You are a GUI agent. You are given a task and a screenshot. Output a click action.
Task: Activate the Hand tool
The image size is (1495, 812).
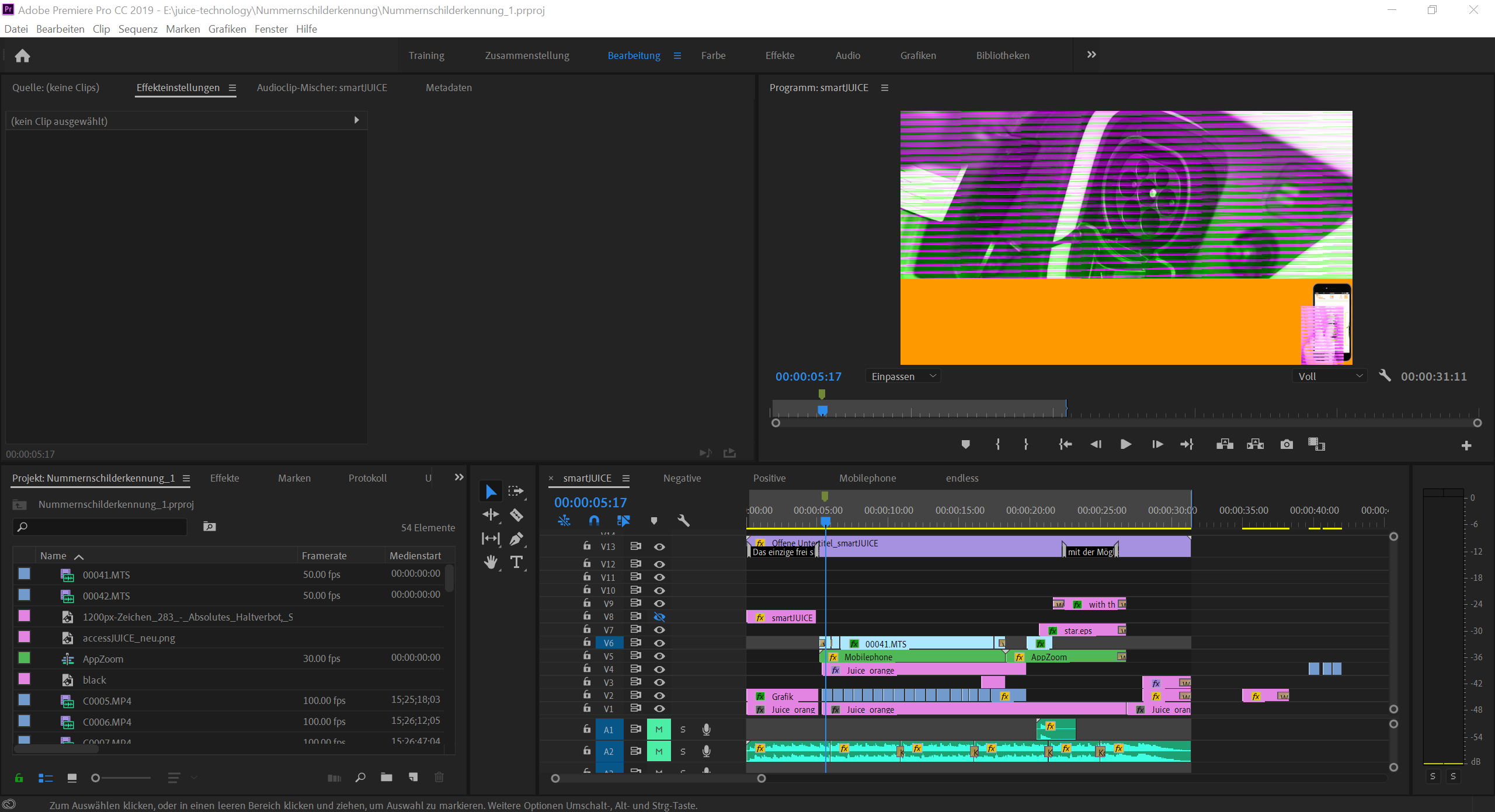tap(491, 562)
